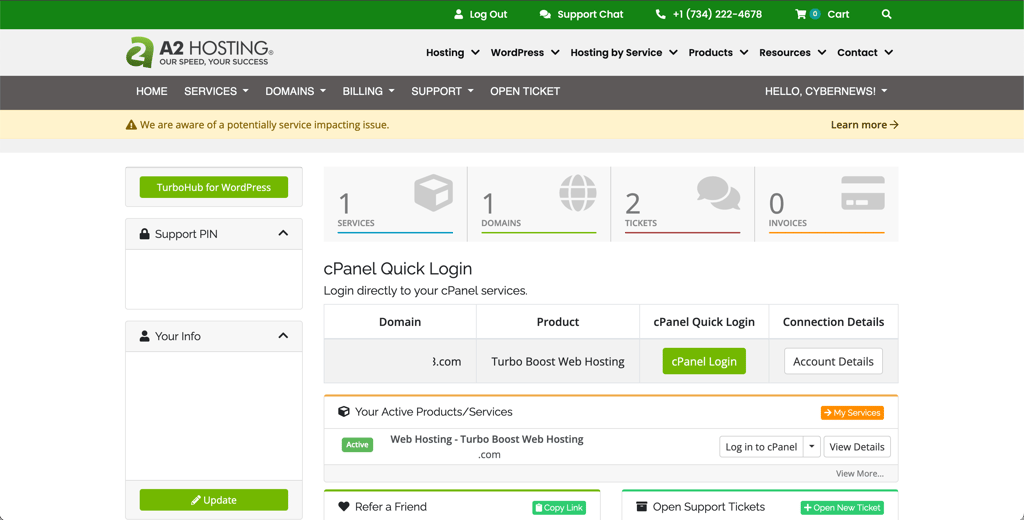This screenshot has height=520, width=1024.
Task: Click the Refer a Friend heart icon
Action: [x=344, y=506]
